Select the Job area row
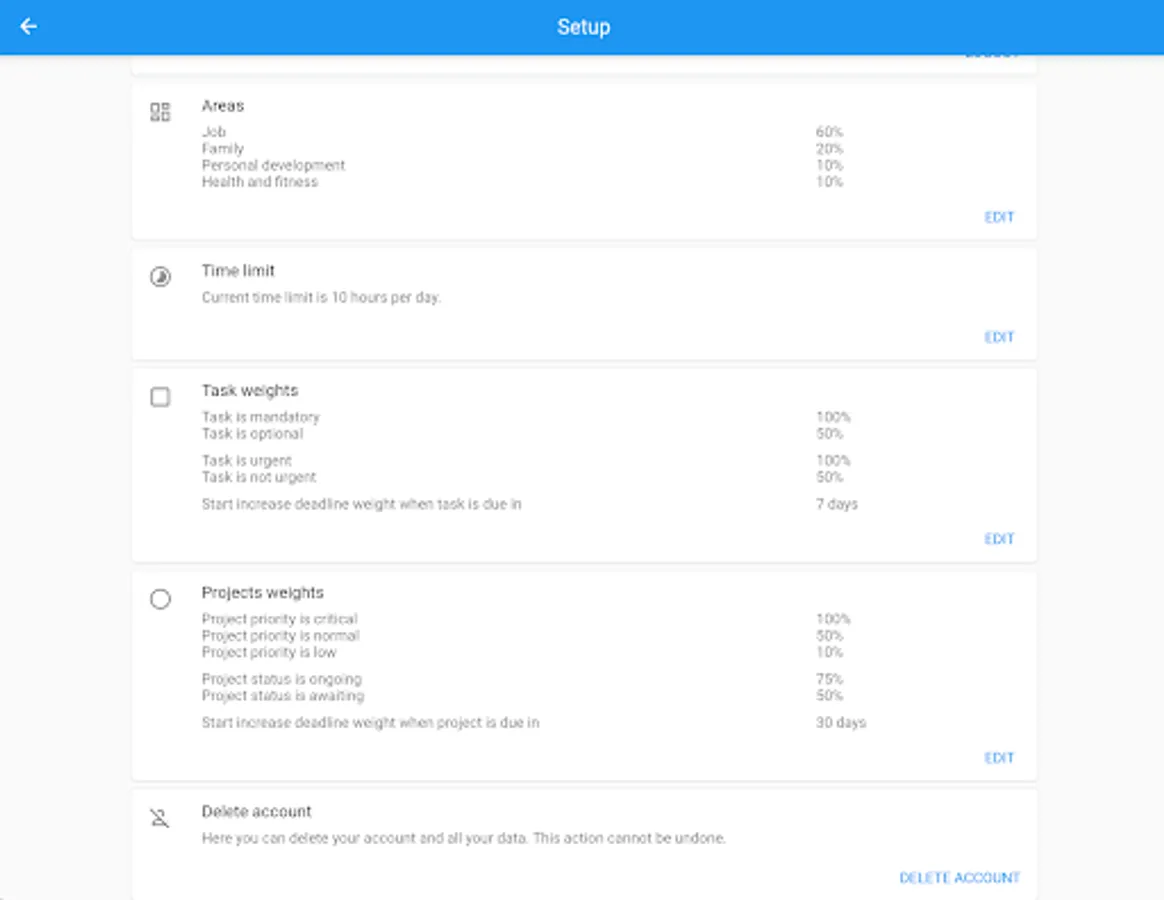Image resolution: width=1164 pixels, height=900 pixels. click(x=214, y=132)
